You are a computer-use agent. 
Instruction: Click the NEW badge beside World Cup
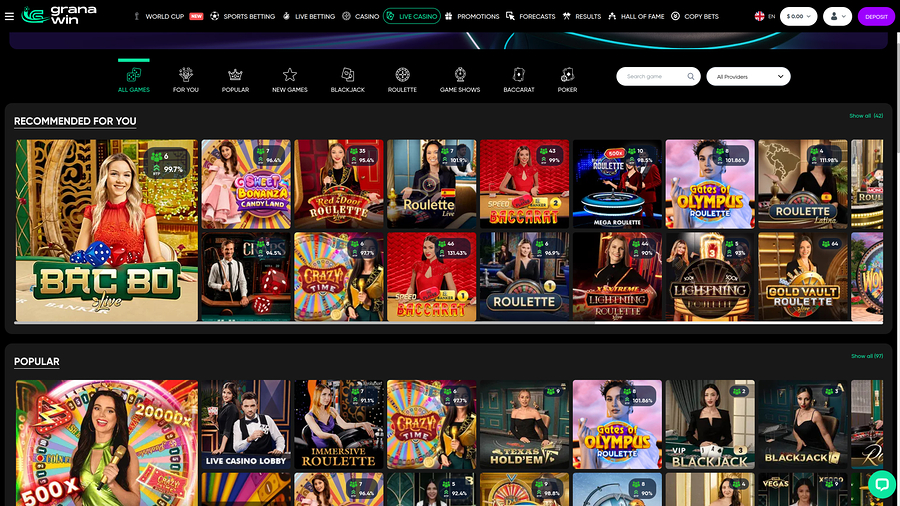coord(196,17)
